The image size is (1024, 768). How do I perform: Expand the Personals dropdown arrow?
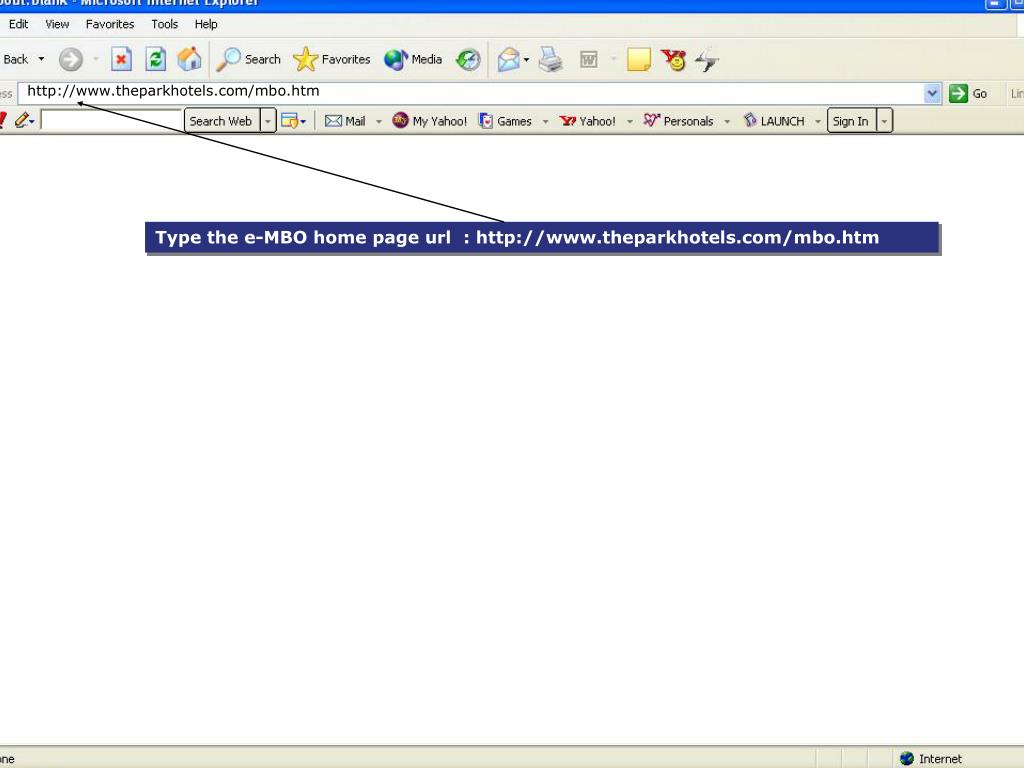727,121
